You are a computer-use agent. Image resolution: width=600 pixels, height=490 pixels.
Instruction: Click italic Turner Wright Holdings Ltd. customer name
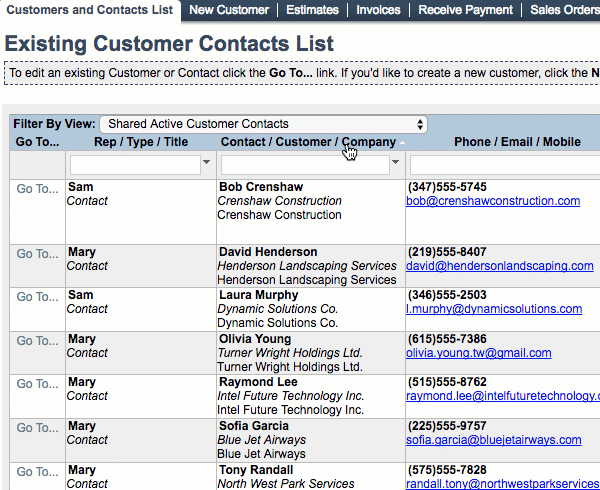click(x=290, y=353)
